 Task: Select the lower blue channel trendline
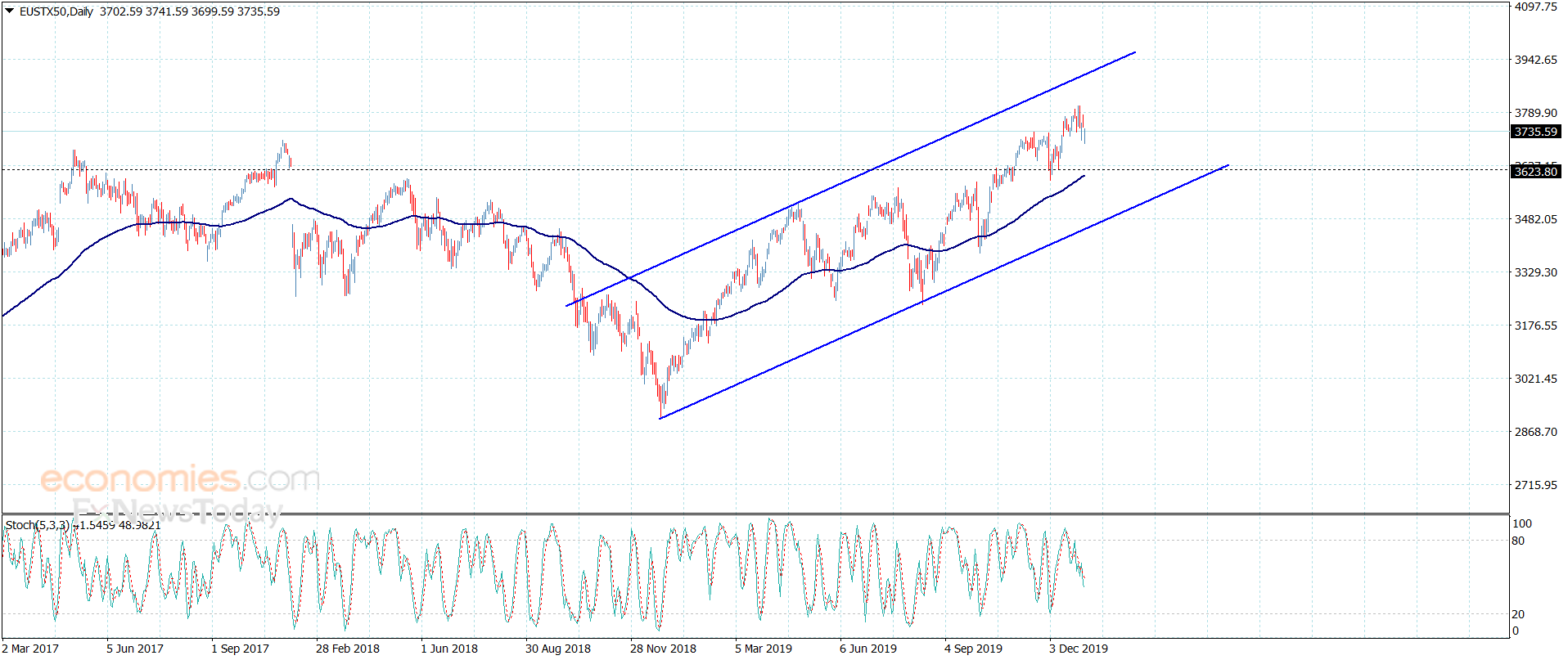click(x=944, y=292)
